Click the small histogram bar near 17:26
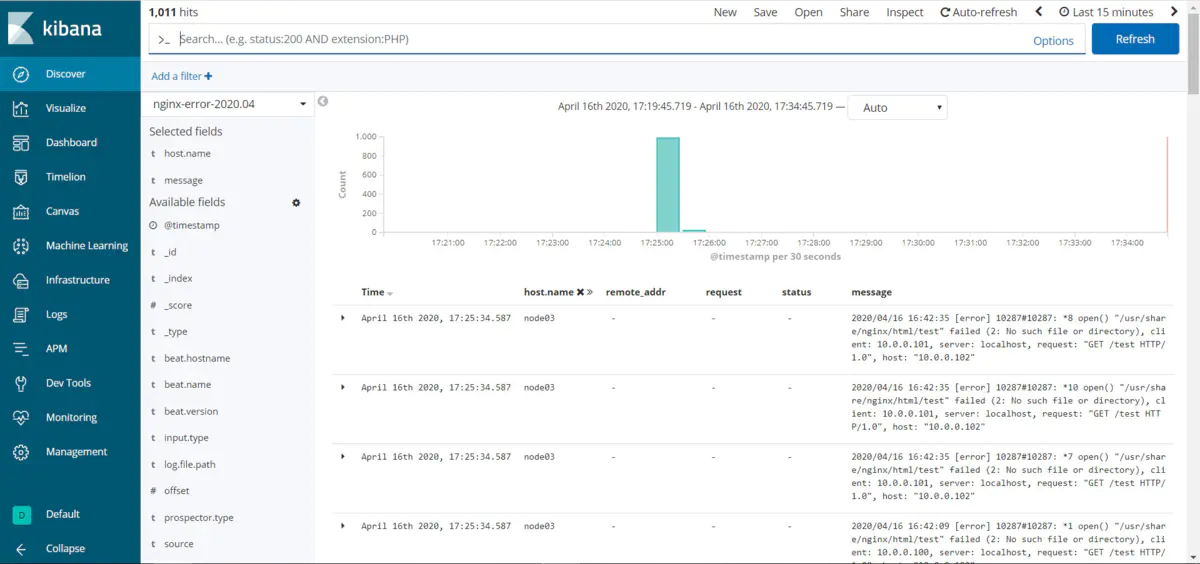This screenshot has height=564, width=1200. 694,231
